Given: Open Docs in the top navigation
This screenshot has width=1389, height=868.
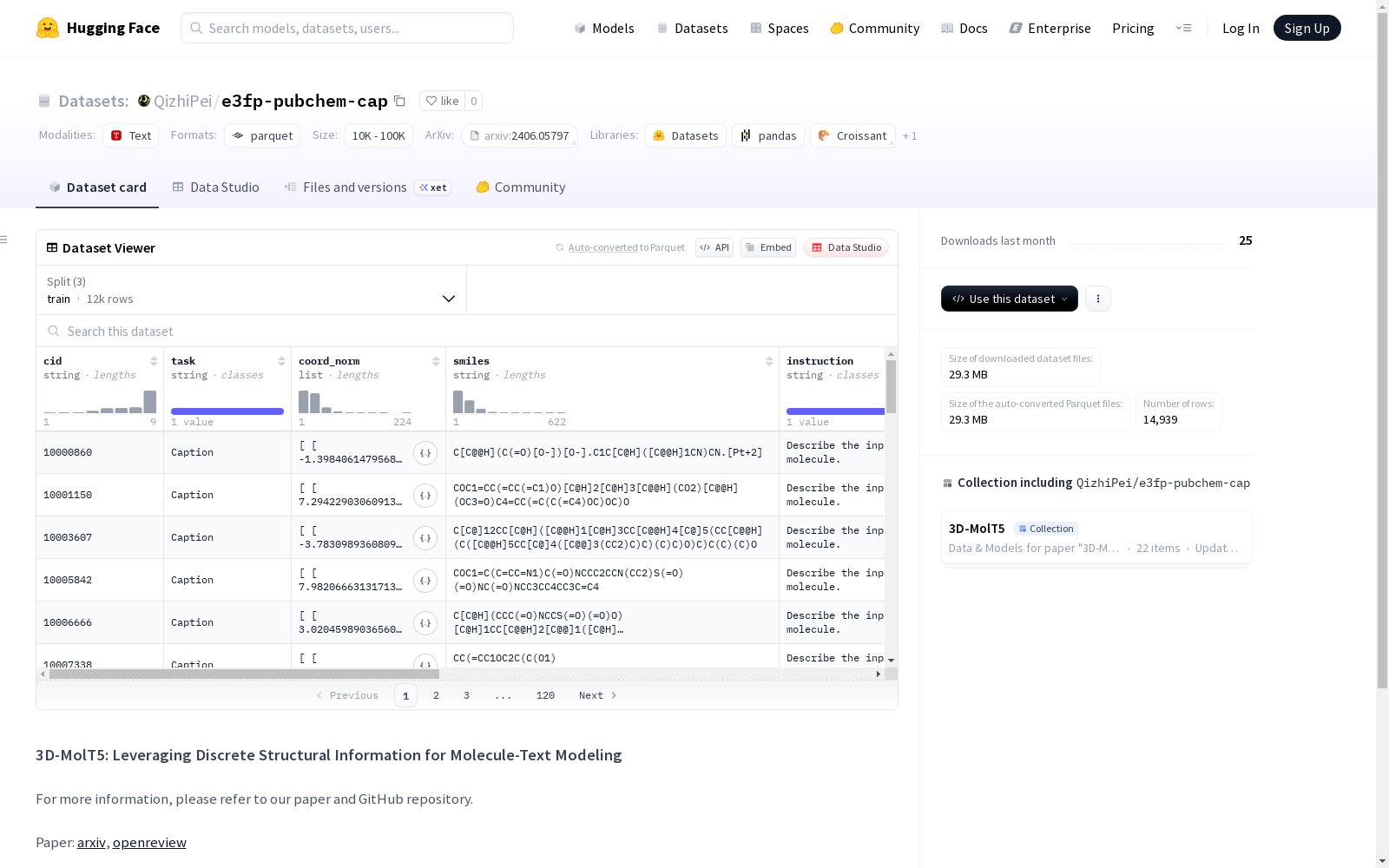Looking at the screenshot, I should [x=964, y=28].
